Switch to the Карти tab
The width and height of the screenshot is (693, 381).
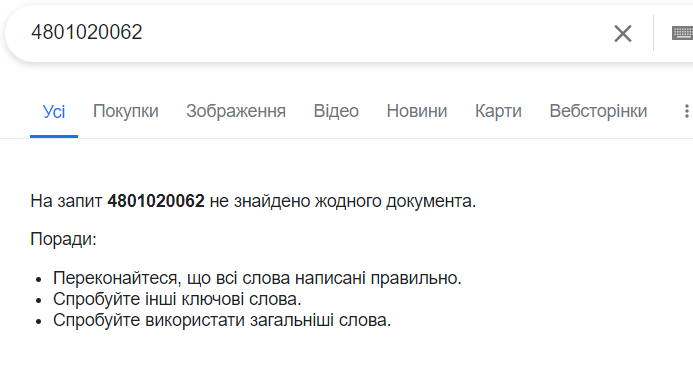tap(498, 111)
